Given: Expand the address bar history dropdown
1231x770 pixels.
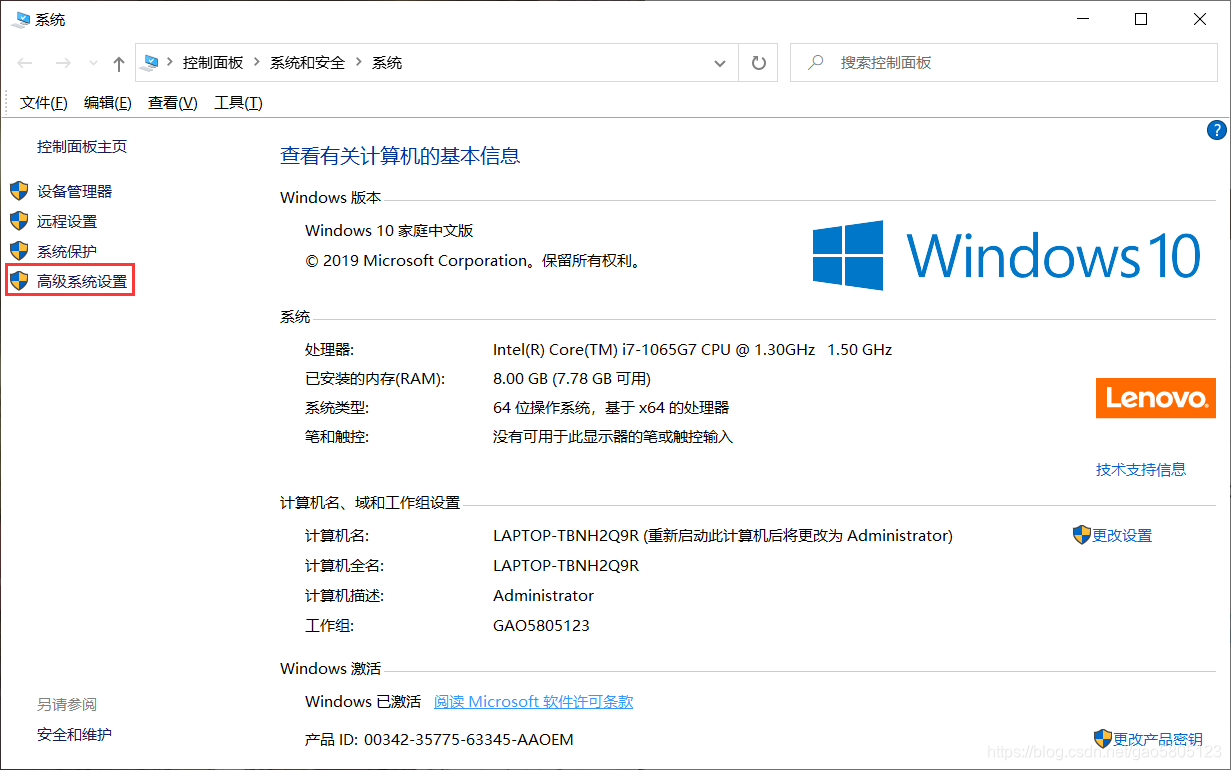Looking at the screenshot, I should point(720,63).
